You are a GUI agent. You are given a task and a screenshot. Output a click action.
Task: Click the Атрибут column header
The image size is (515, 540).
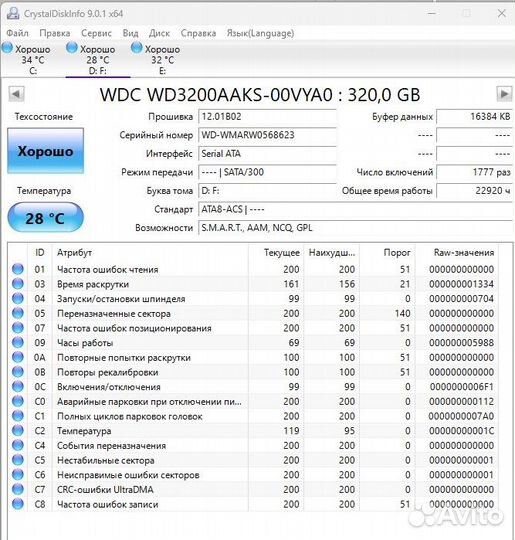[x=150, y=253]
